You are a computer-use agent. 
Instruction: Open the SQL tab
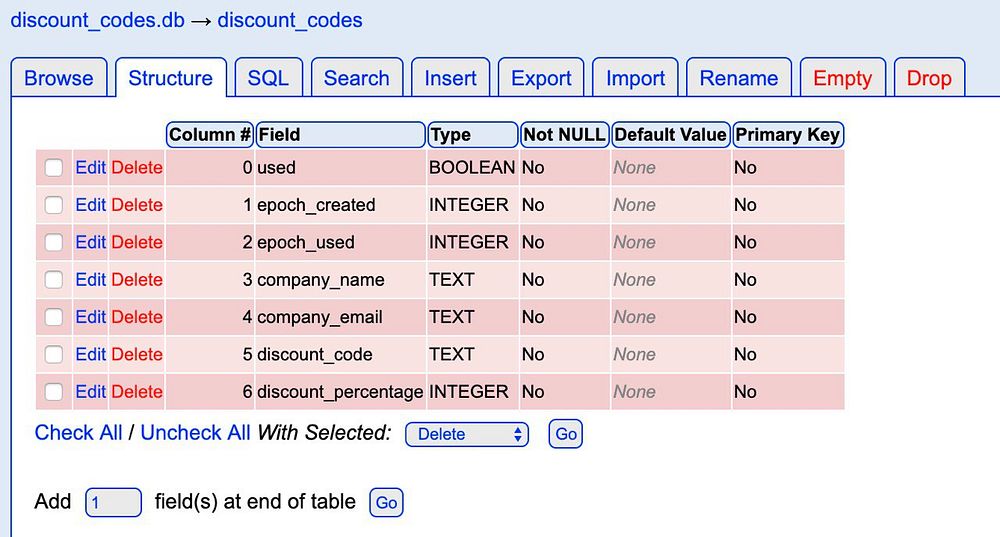(x=268, y=78)
